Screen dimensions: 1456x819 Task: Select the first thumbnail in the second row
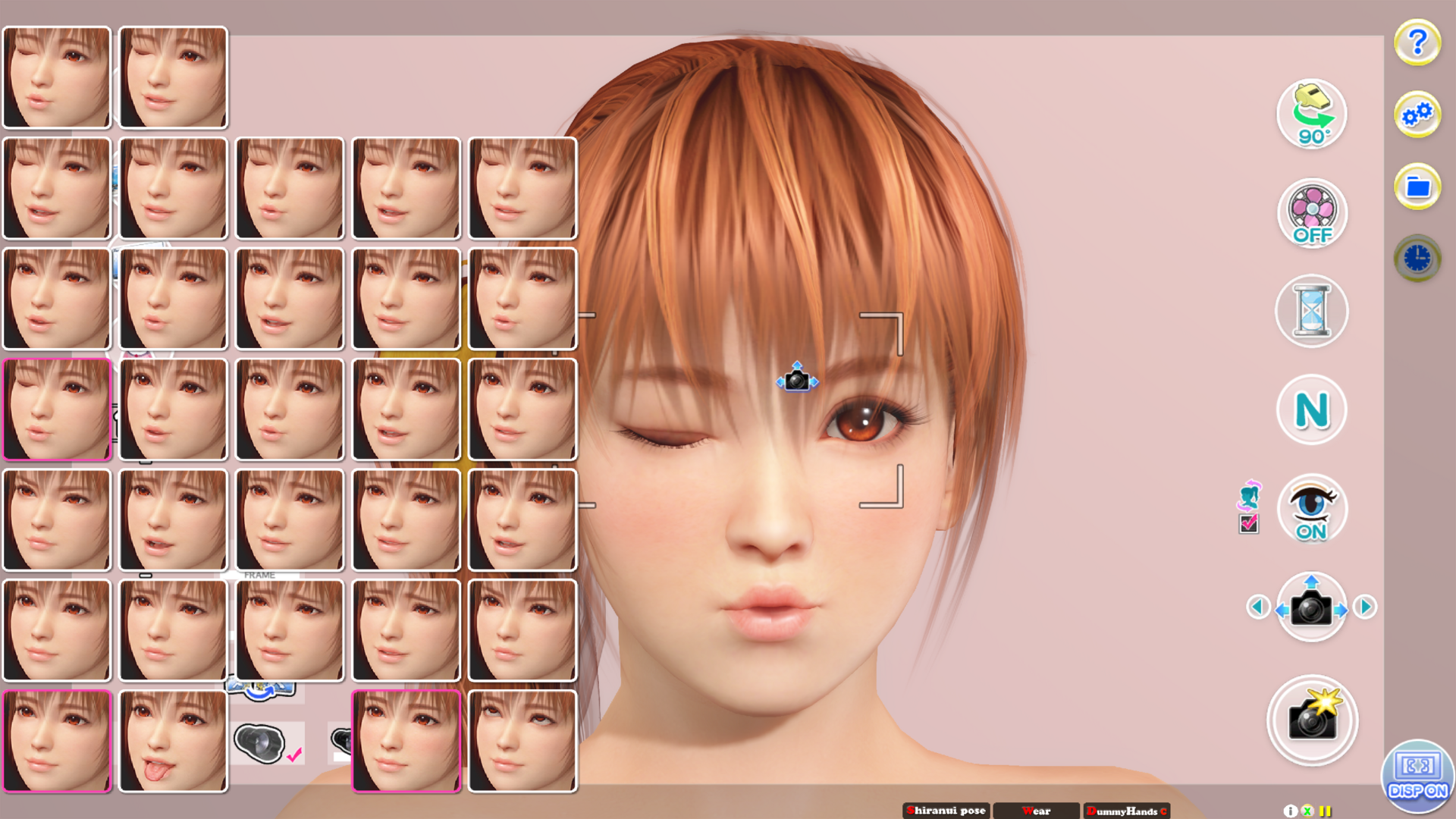point(57,188)
